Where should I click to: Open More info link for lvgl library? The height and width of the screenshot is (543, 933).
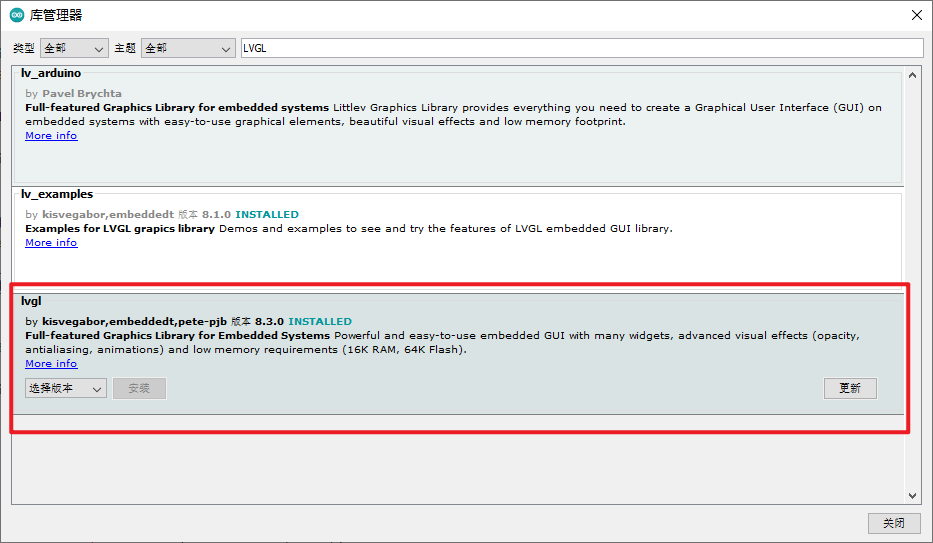pyautogui.click(x=51, y=363)
